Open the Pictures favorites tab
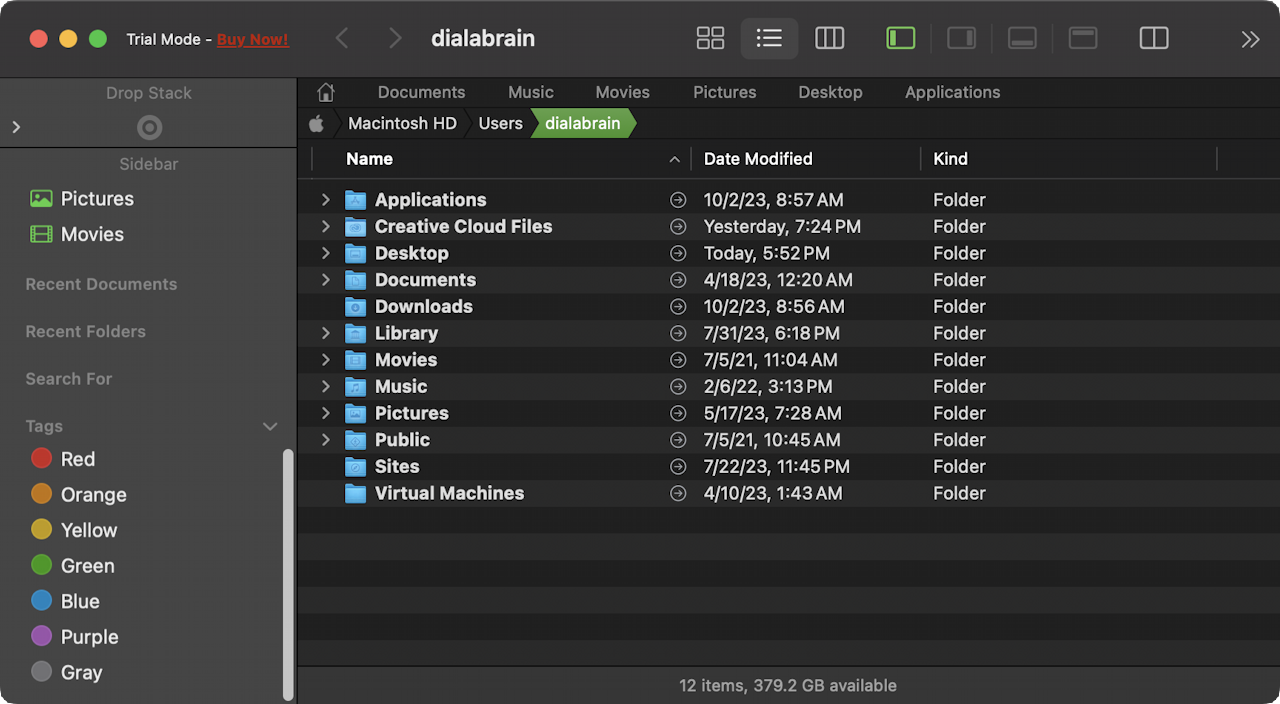The image size is (1280, 704). (x=724, y=92)
